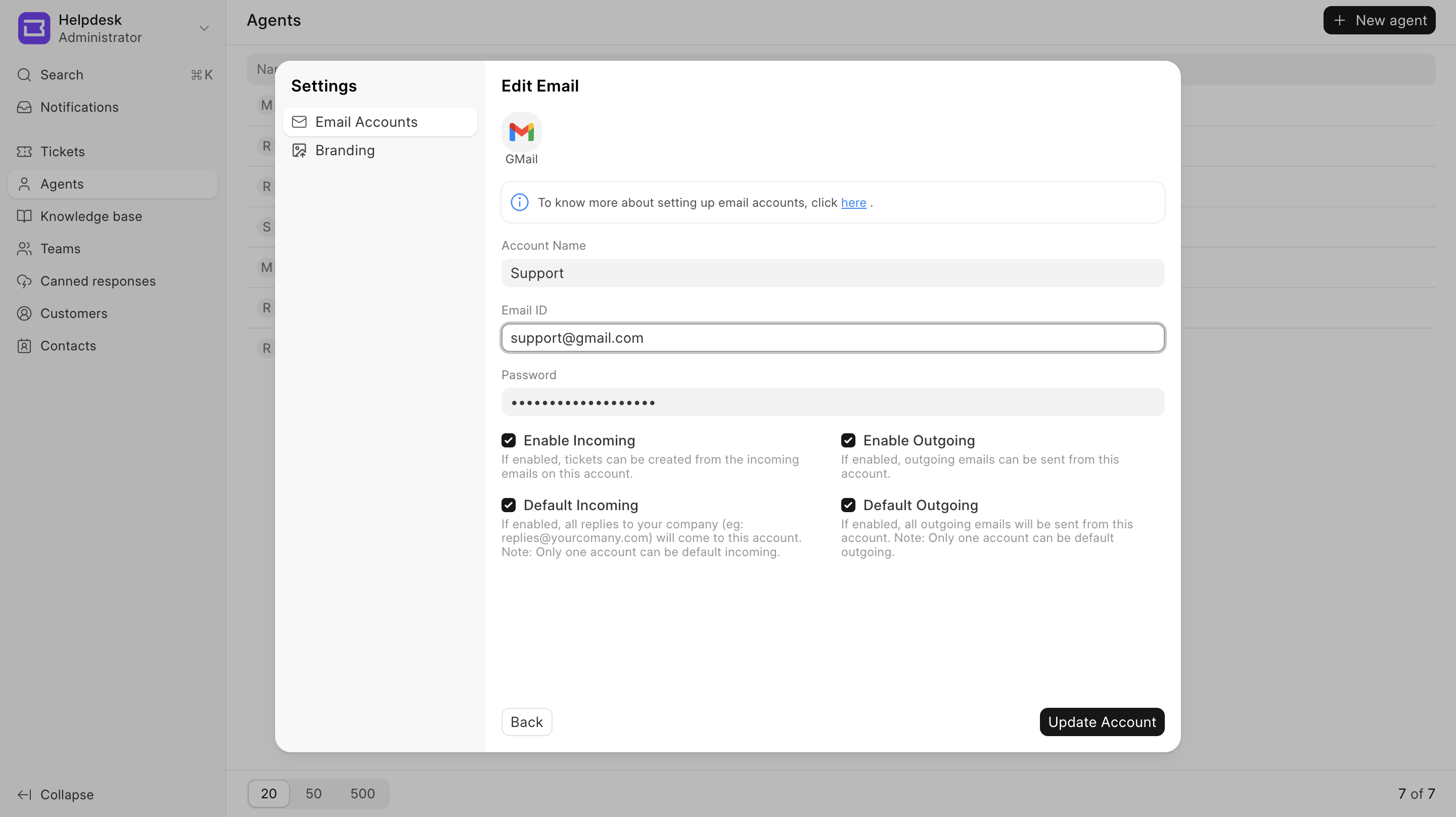Set page size to 500
The image size is (1456, 817).
[x=362, y=794]
